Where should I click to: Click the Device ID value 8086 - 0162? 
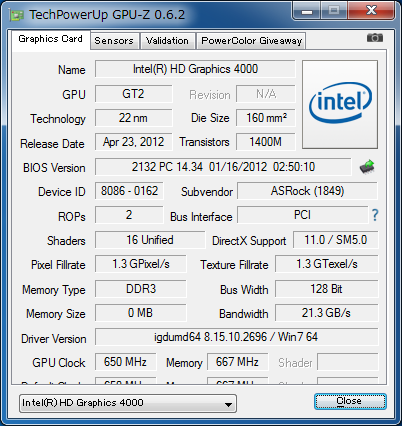pos(129,191)
